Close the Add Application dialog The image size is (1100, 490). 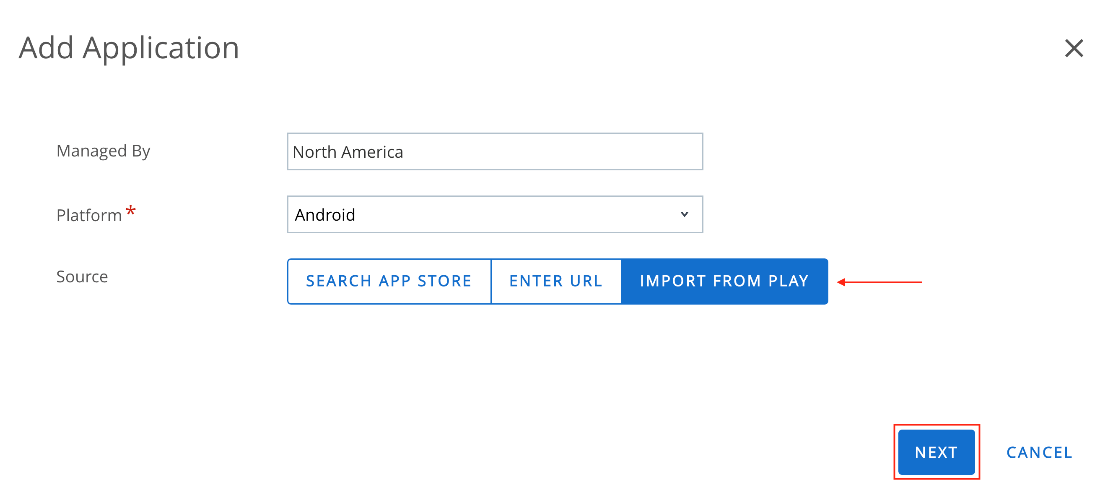point(1074,48)
